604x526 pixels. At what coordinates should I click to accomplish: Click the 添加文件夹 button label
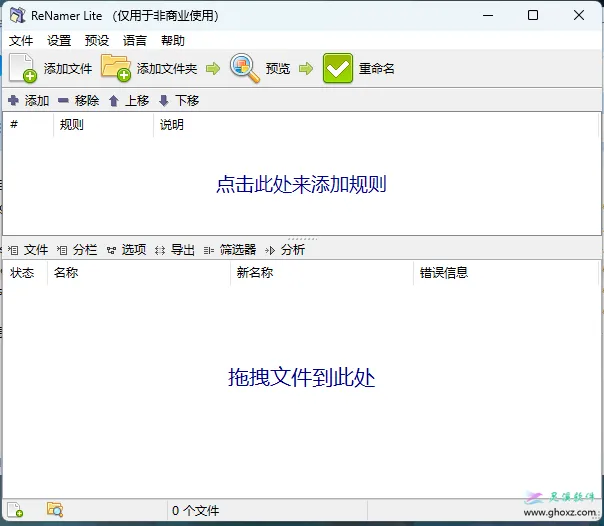point(167,69)
